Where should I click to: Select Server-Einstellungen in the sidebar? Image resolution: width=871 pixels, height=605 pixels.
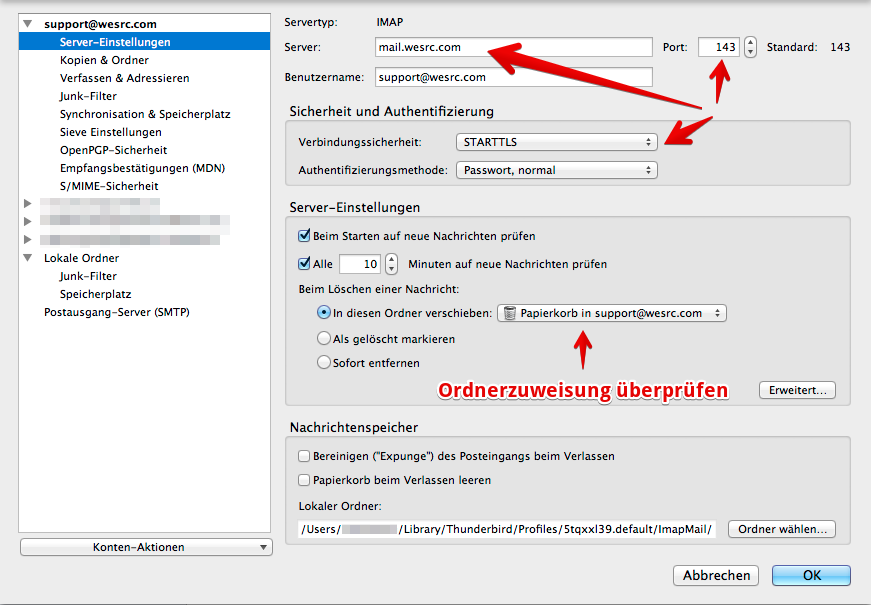click(x=144, y=42)
